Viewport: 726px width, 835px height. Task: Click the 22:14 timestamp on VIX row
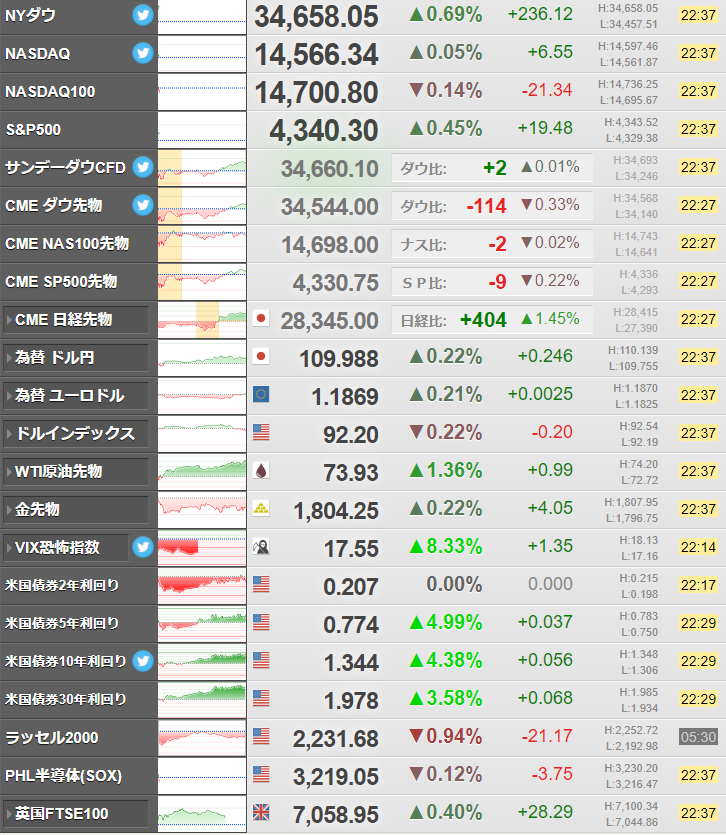click(698, 547)
